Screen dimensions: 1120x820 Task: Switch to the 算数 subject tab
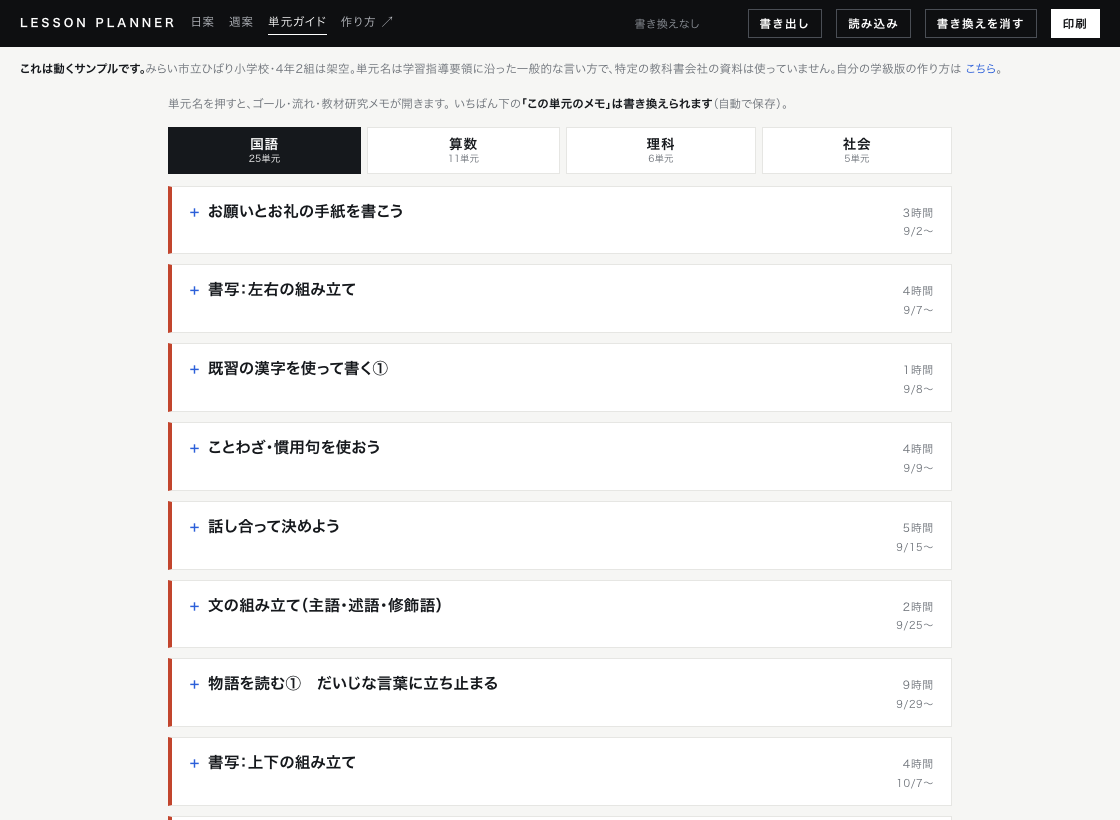[463, 151]
